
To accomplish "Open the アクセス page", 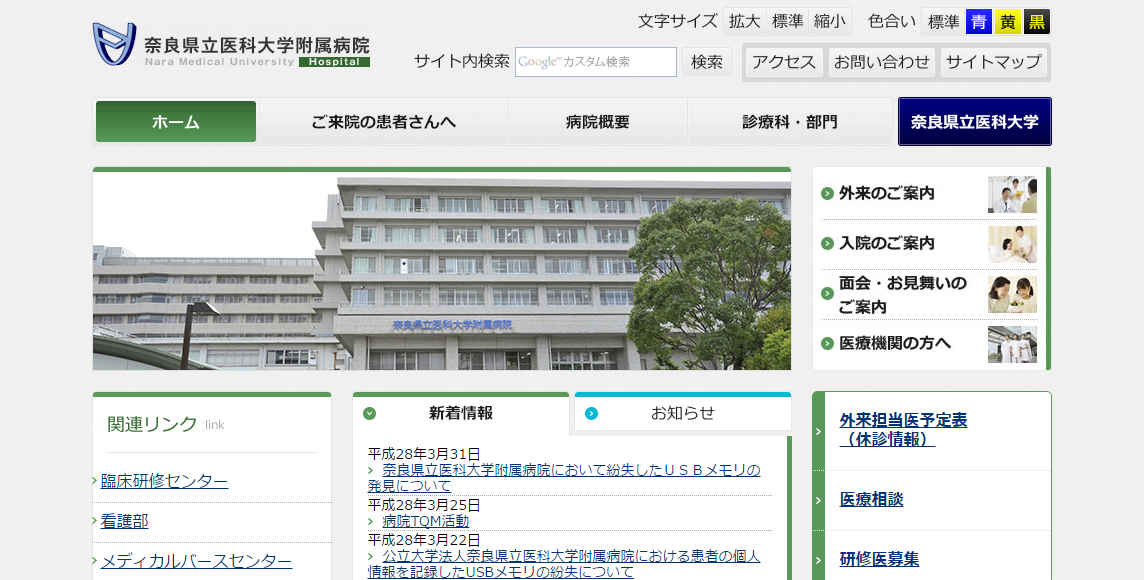I will point(784,63).
